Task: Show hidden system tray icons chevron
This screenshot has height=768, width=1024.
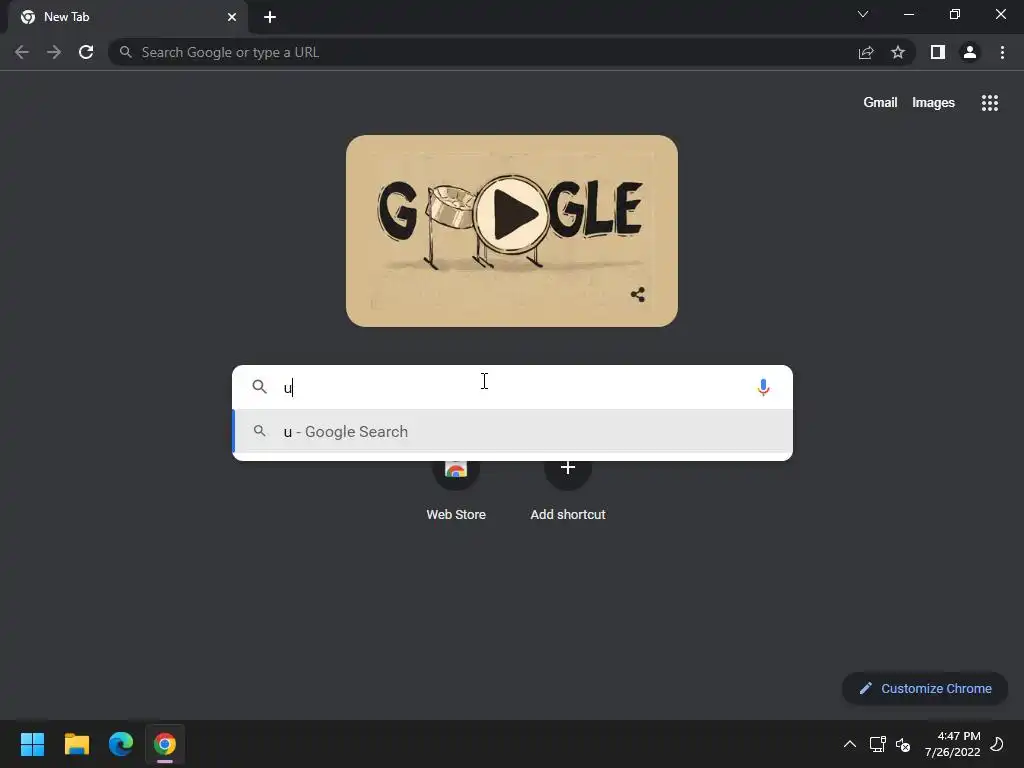Action: pyautogui.click(x=850, y=744)
